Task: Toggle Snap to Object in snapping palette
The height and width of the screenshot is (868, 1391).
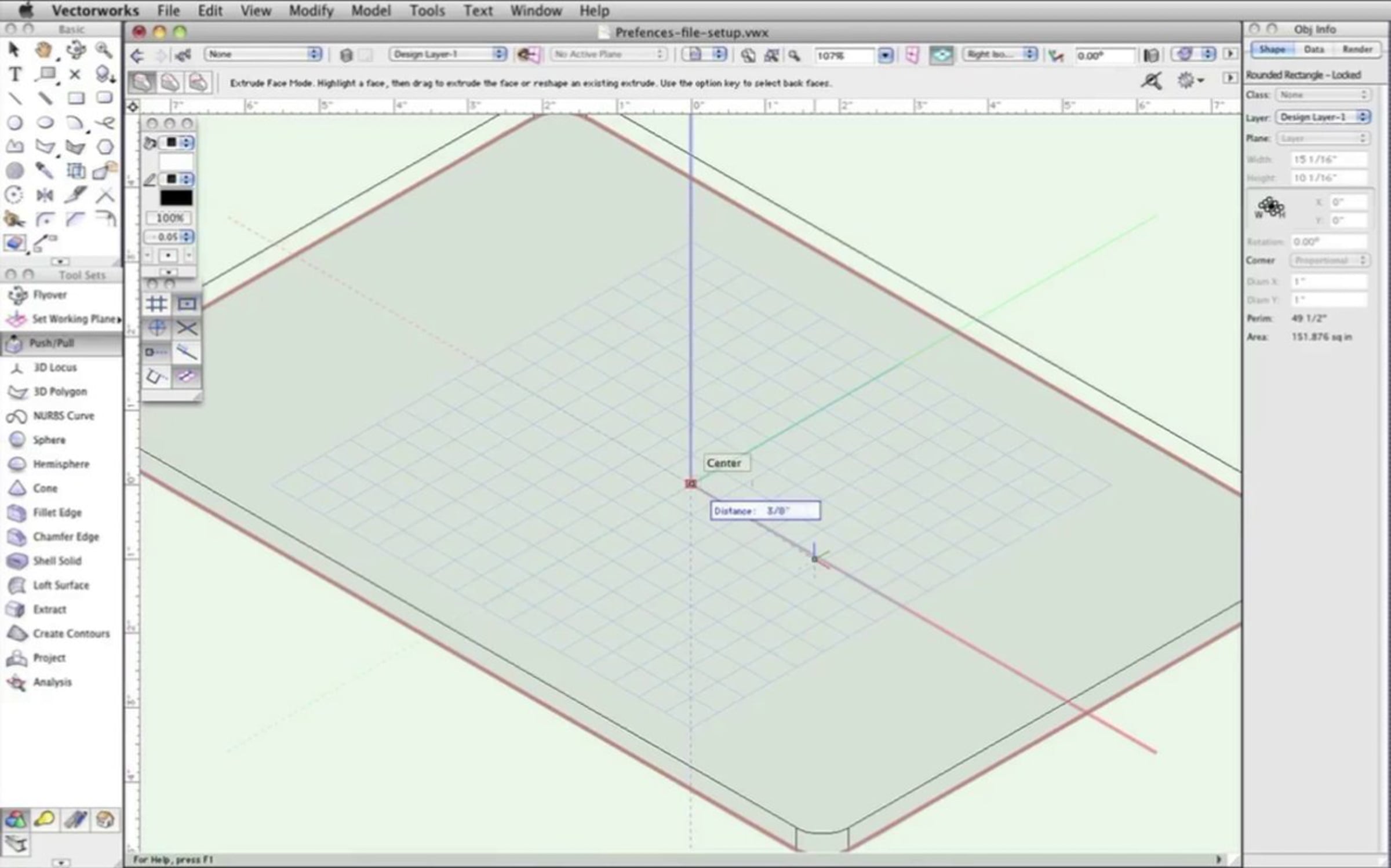Action: click(x=187, y=304)
